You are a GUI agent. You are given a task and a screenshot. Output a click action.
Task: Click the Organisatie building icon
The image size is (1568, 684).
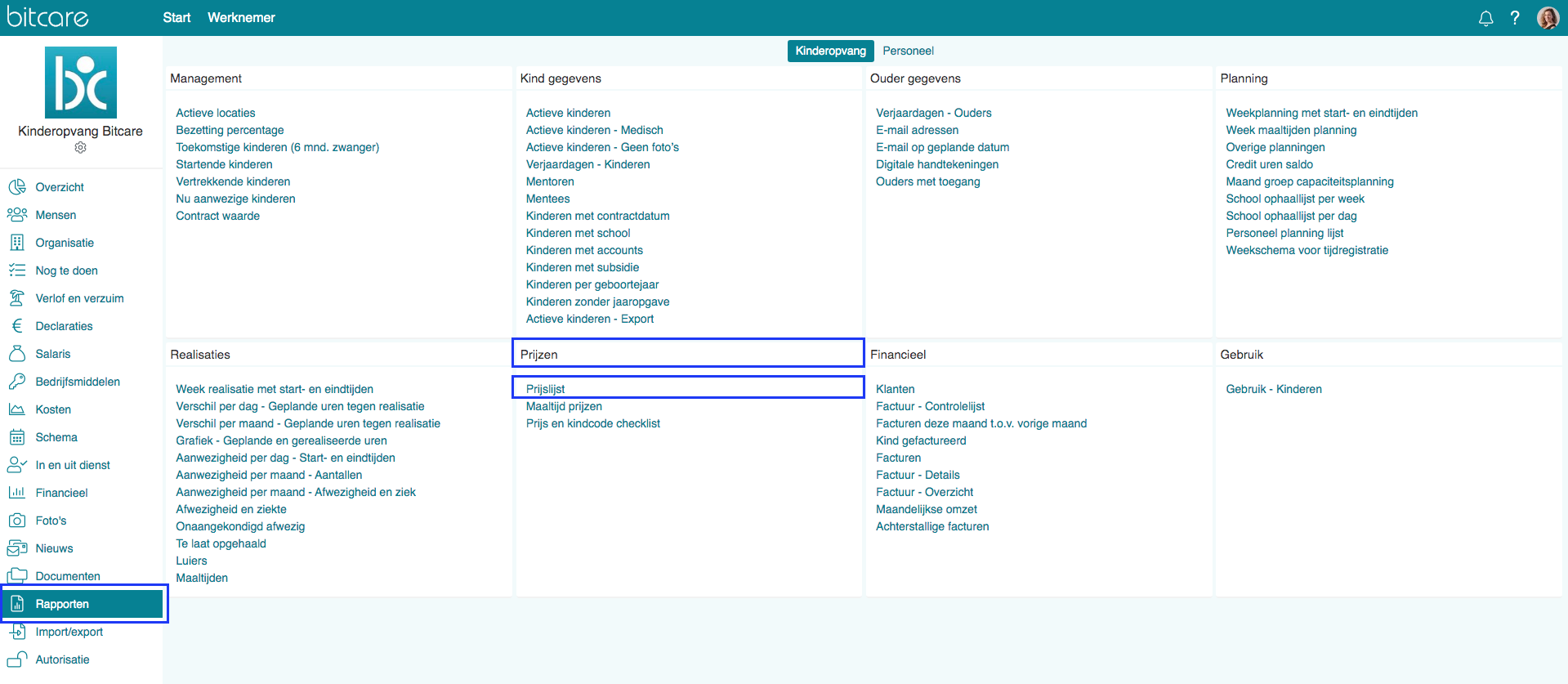coord(17,243)
